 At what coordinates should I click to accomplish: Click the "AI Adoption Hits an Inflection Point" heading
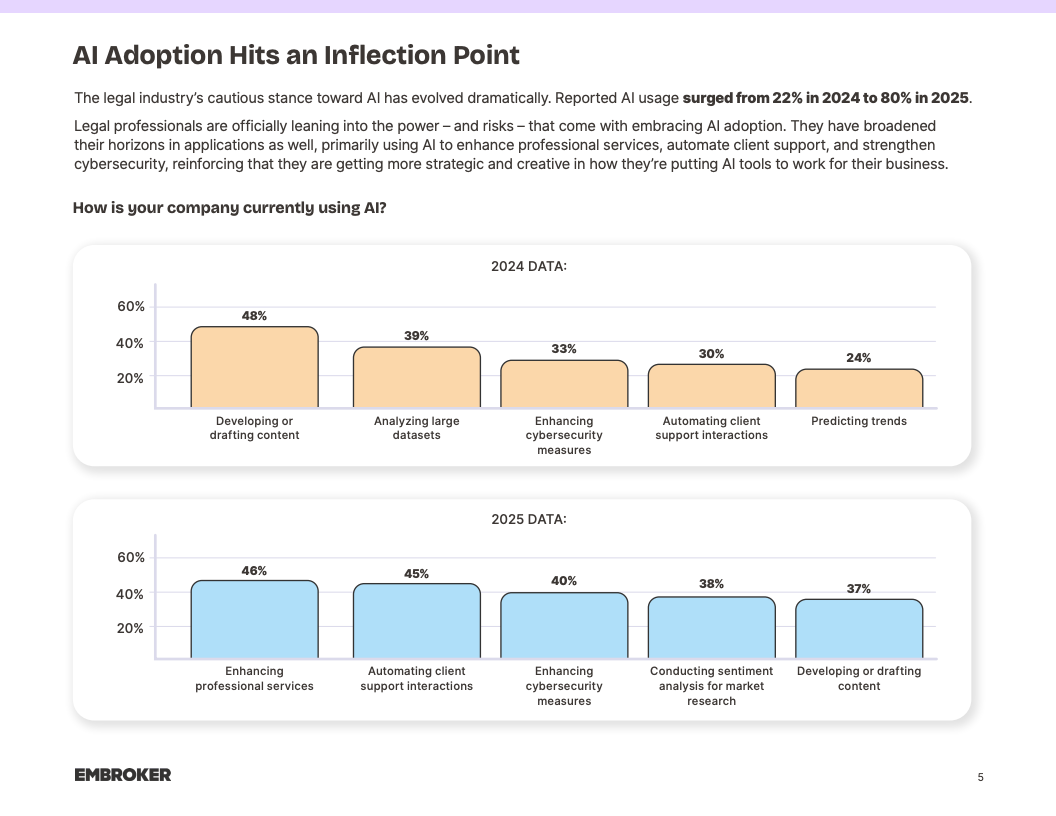tap(296, 55)
